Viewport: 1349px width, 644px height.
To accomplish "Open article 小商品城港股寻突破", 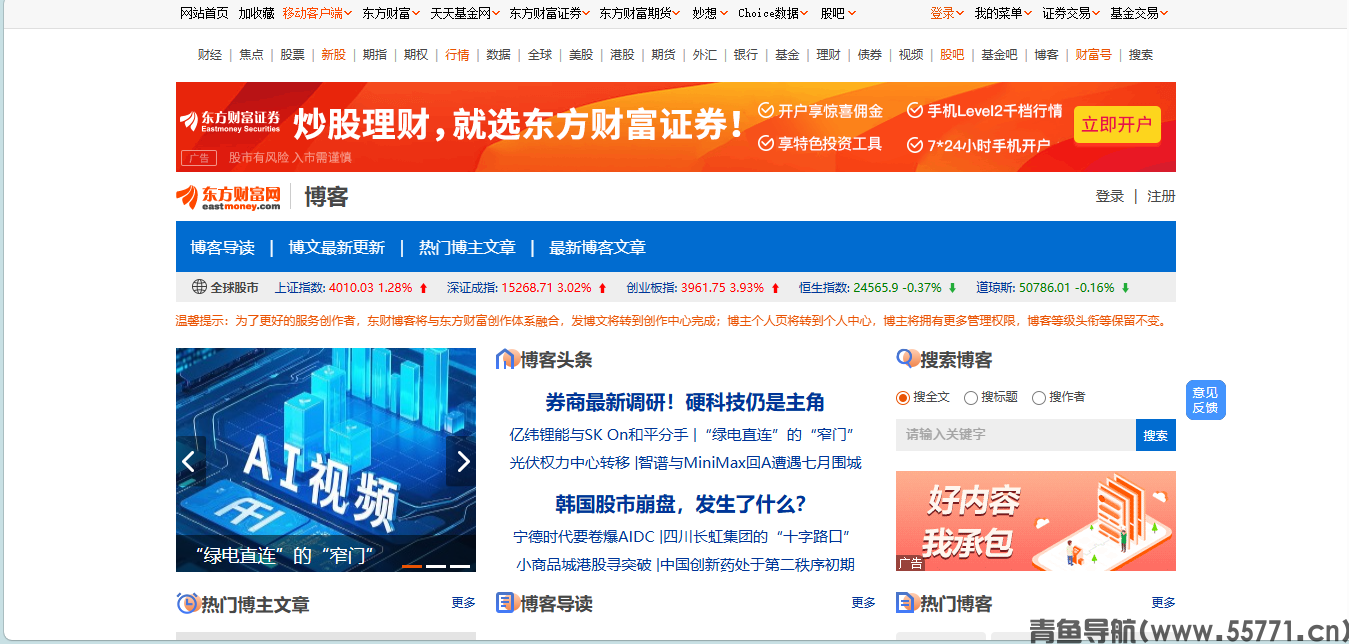I will coord(584,564).
